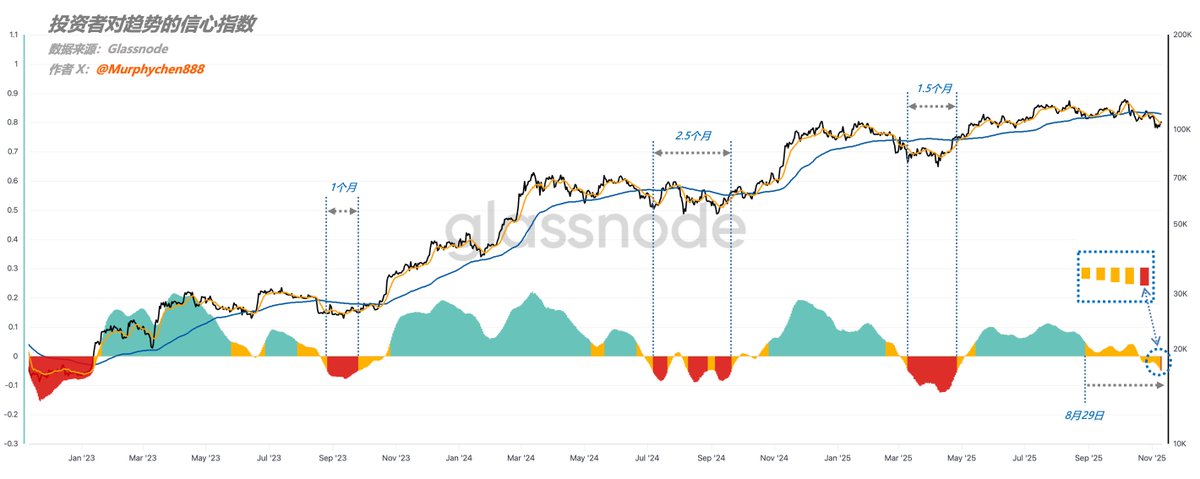Image resolution: width=1200 pixels, height=479 pixels.
Task: Click the double arrow under 1个月
Action: (342, 211)
